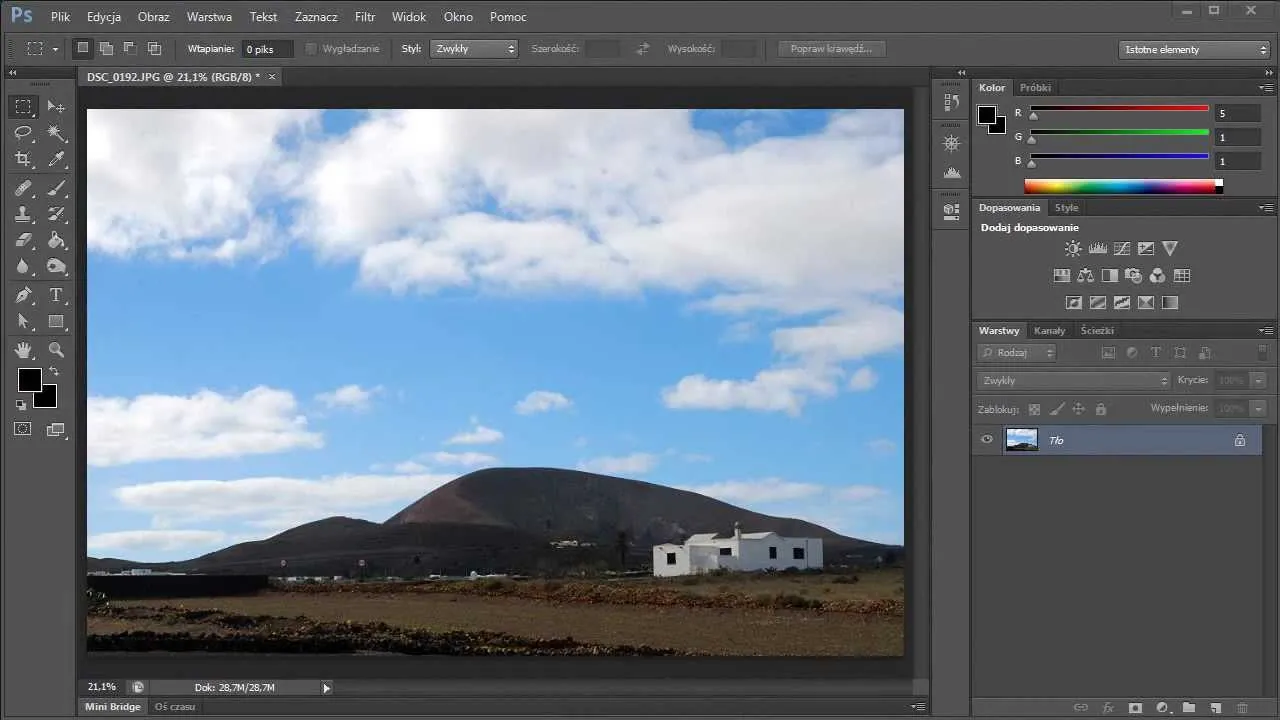Add a Curves adjustment
The width and height of the screenshot is (1280, 720).
(x=1122, y=248)
